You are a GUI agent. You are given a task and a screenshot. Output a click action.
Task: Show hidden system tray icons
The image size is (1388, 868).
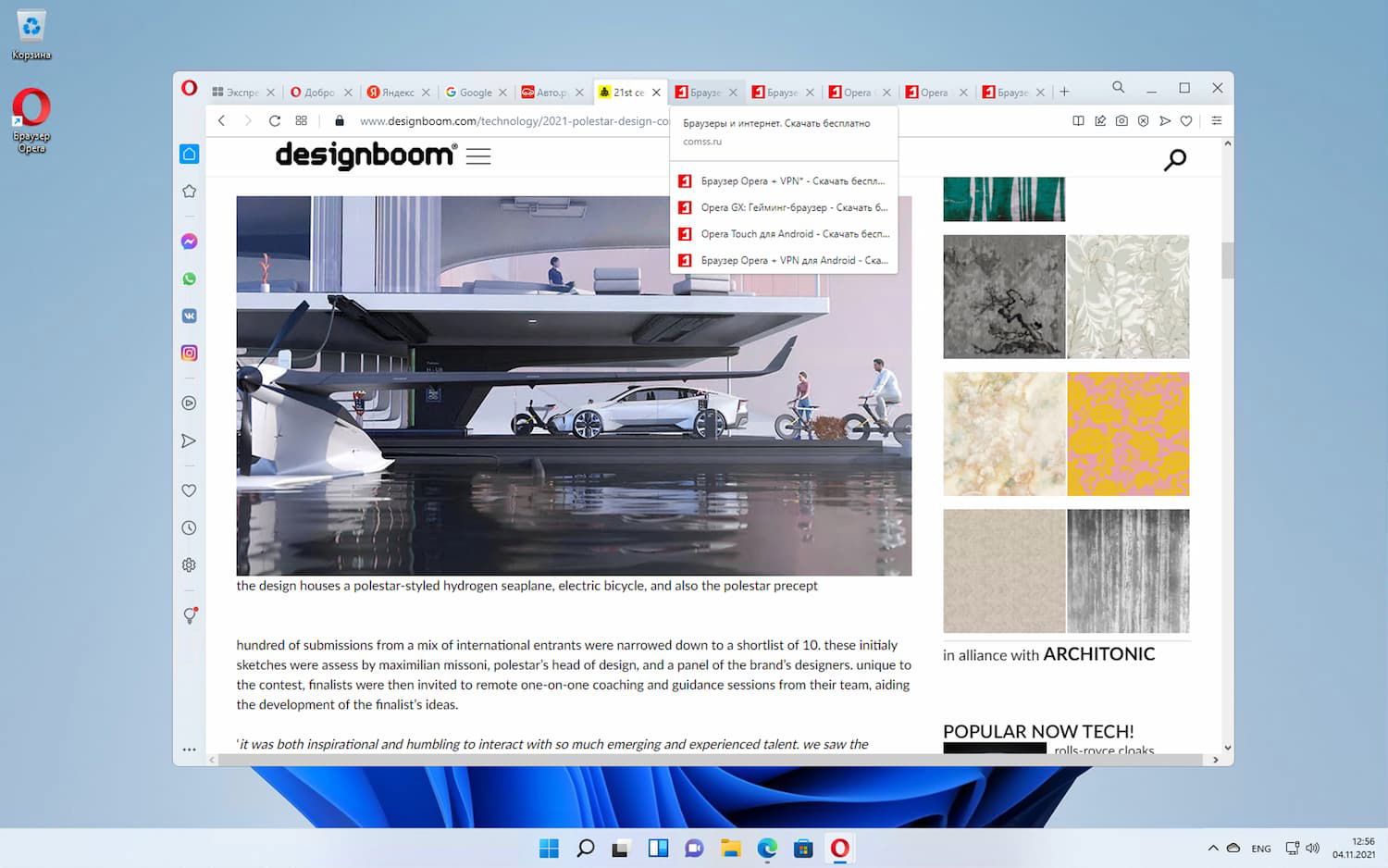tap(1212, 848)
